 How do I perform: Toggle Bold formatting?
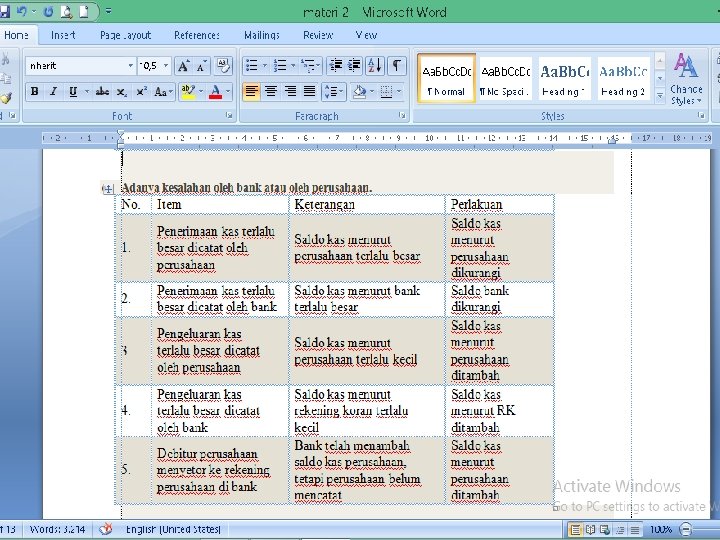pos(34,91)
